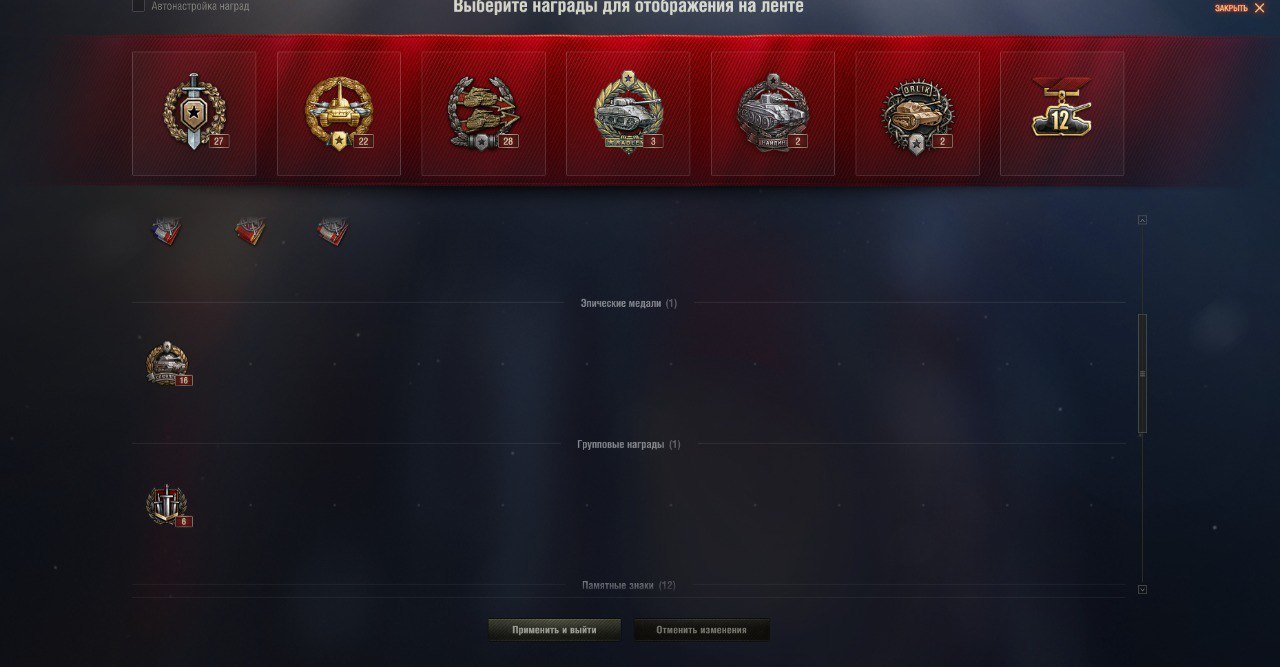The height and width of the screenshot is (667, 1280).
Task: Close the awards window via Закрыть
Action: (x=1240, y=8)
